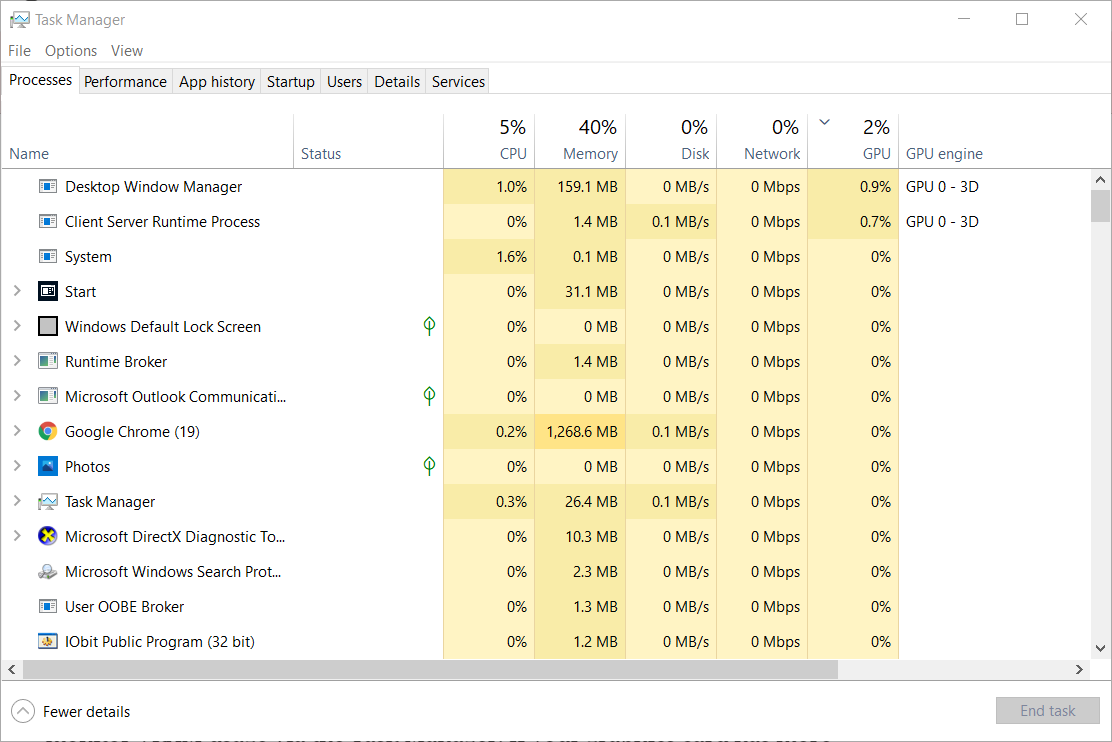Viewport: 1112px width, 742px height.
Task: Click the Microsoft DirectX Diagnostic Tool icon
Action: click(x=48, y=536)
